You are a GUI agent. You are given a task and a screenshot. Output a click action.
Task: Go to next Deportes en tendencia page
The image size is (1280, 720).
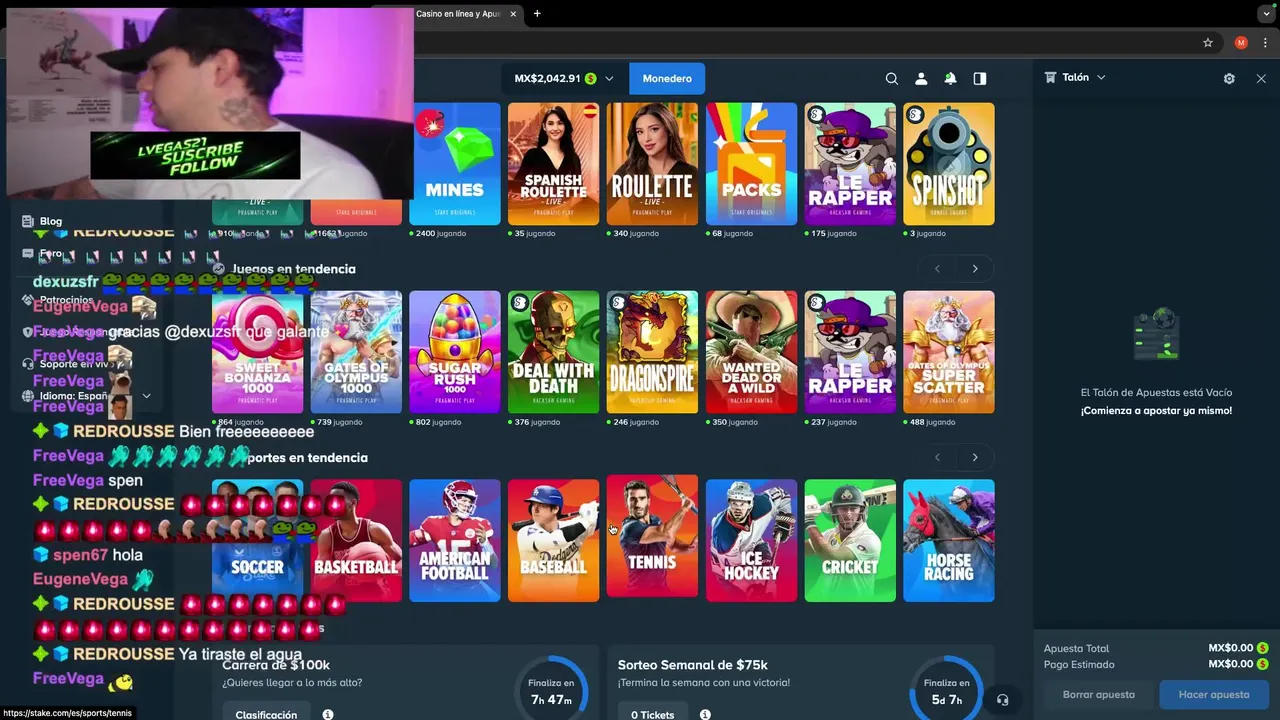click(975, 458)
